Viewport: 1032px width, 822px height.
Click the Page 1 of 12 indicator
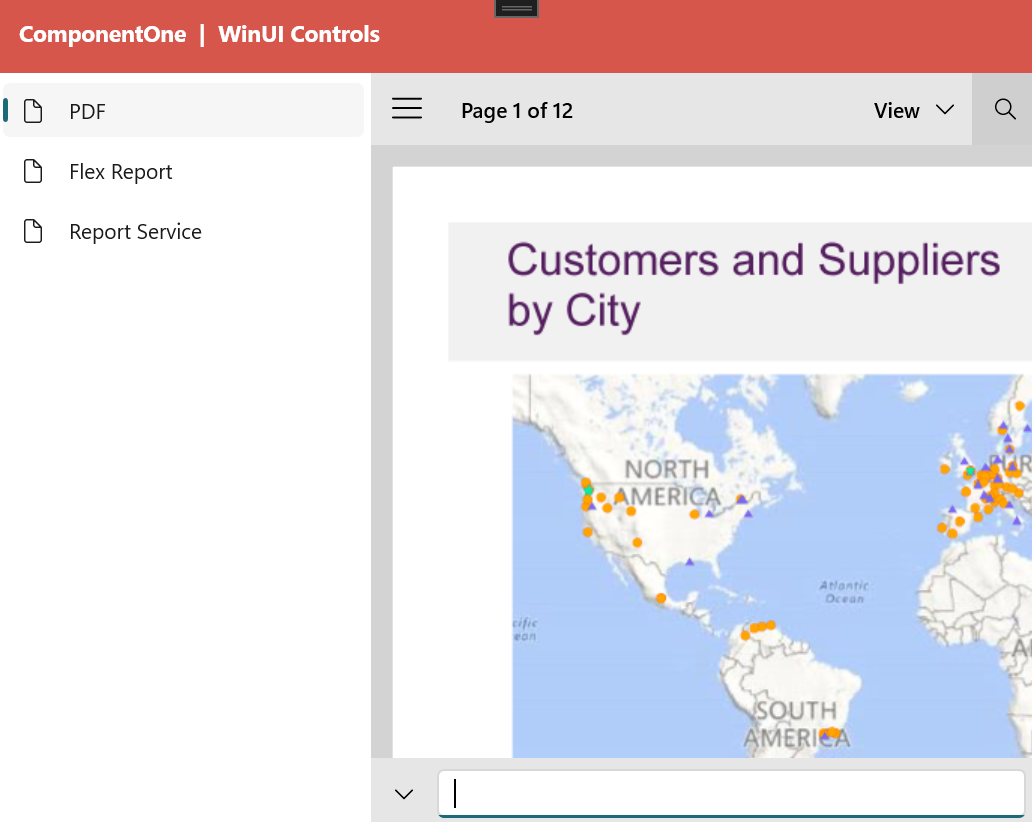pos(516,111)
